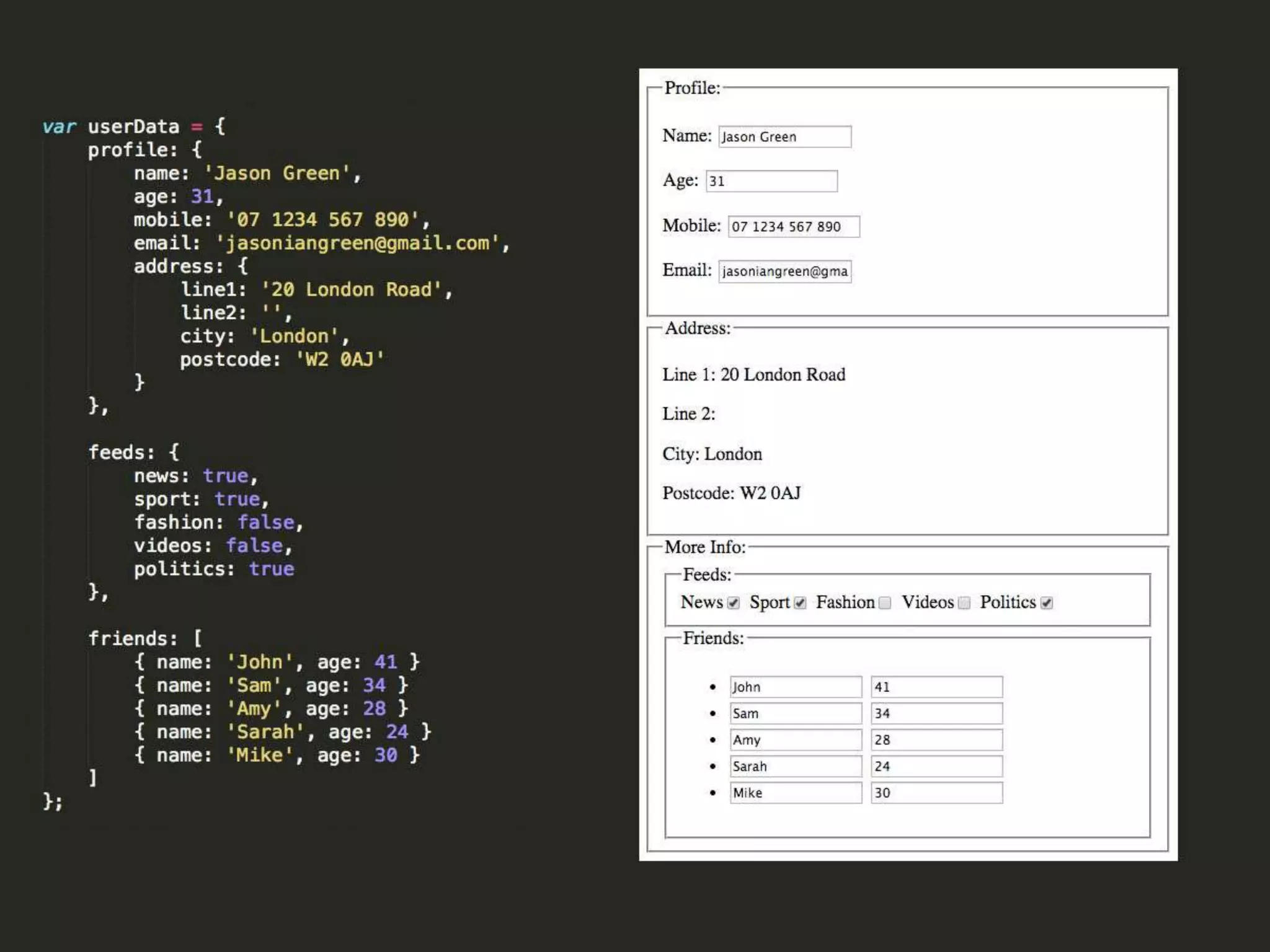
Task: Click the code string '20 London Road'
Action: (x=352, y=289)
